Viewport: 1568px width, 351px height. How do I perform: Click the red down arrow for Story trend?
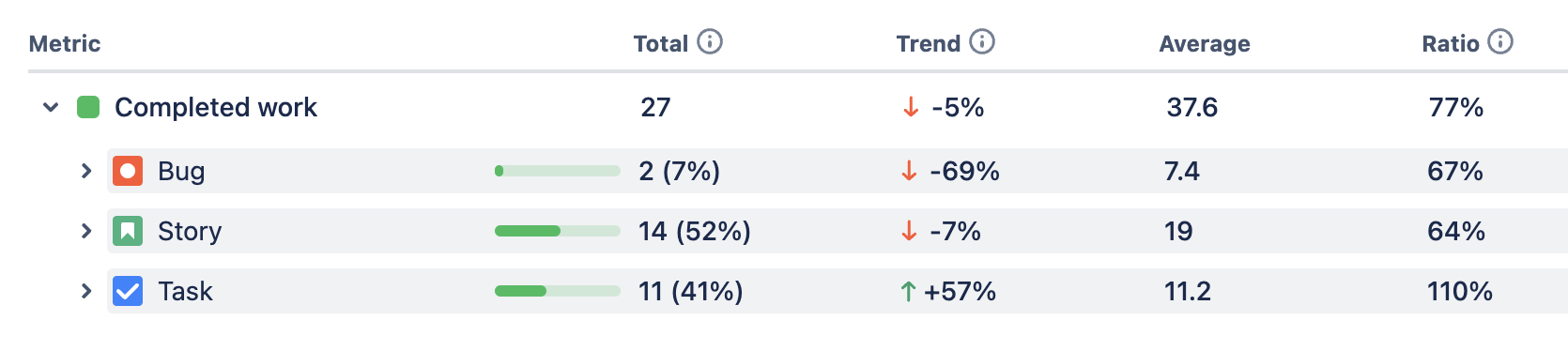(909, 231)
